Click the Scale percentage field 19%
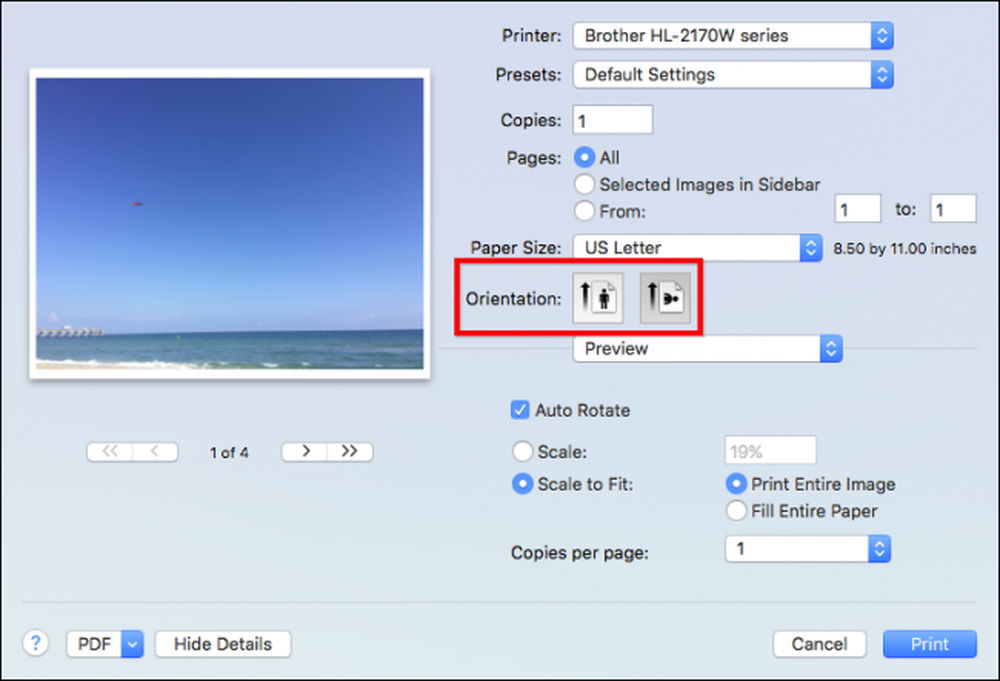1000x681 pixels. click(x=770, y=451)
